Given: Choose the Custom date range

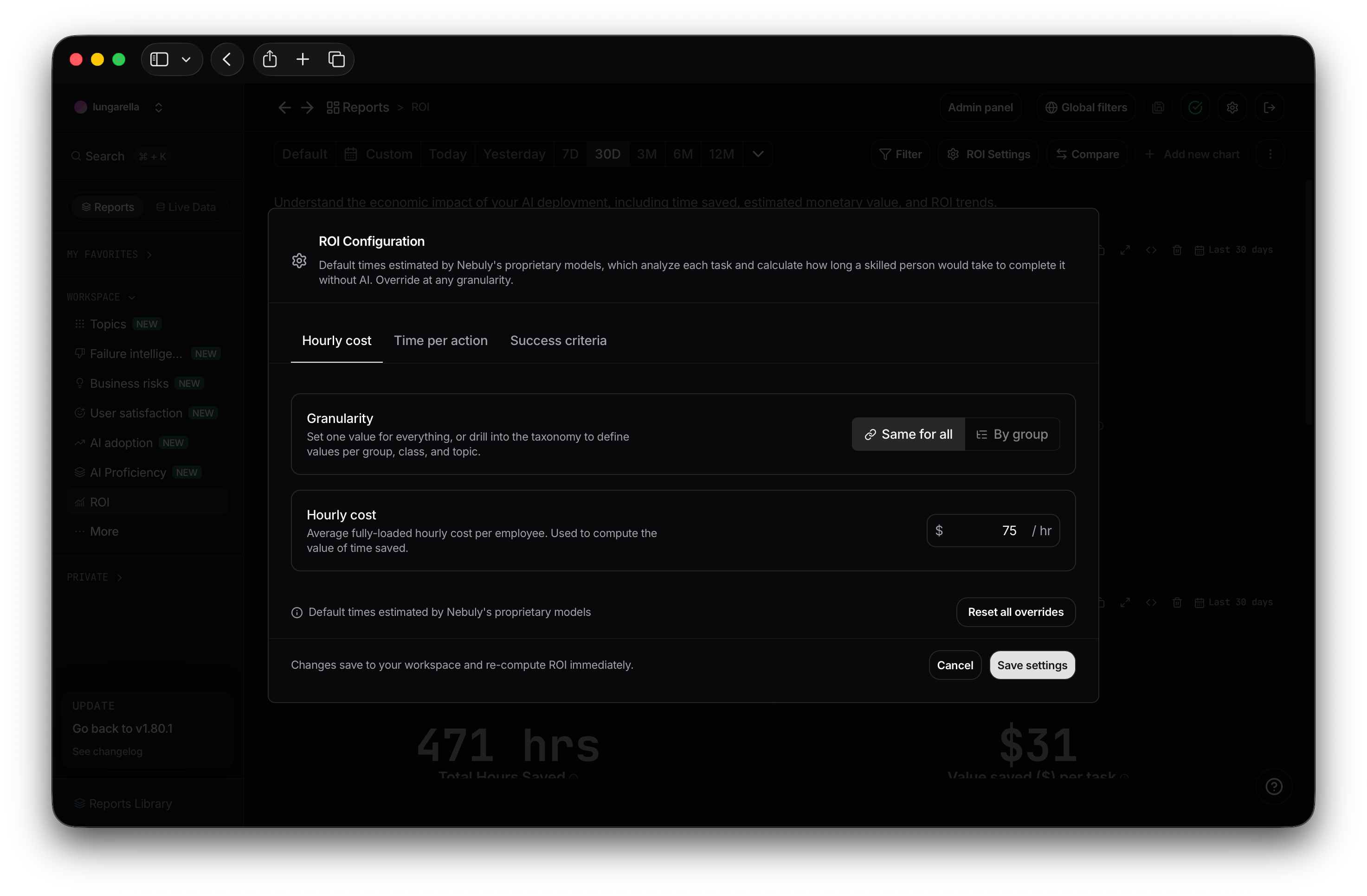Looking at the screenshot, I should (379, 154).
